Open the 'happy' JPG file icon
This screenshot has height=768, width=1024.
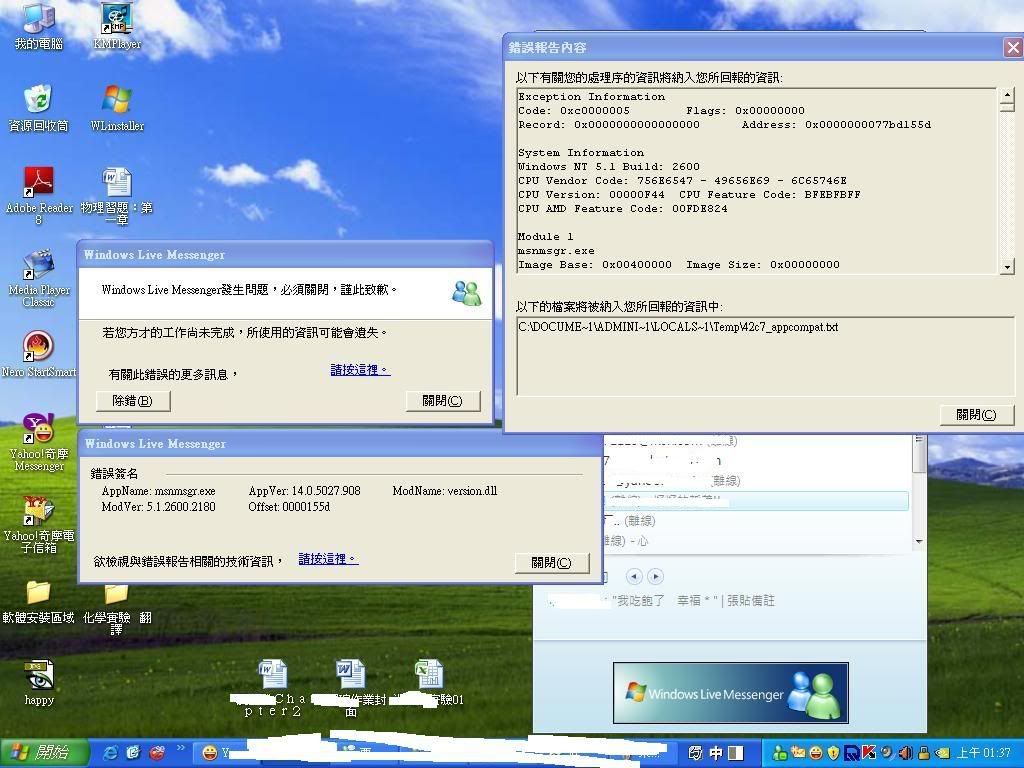[39, 675]
